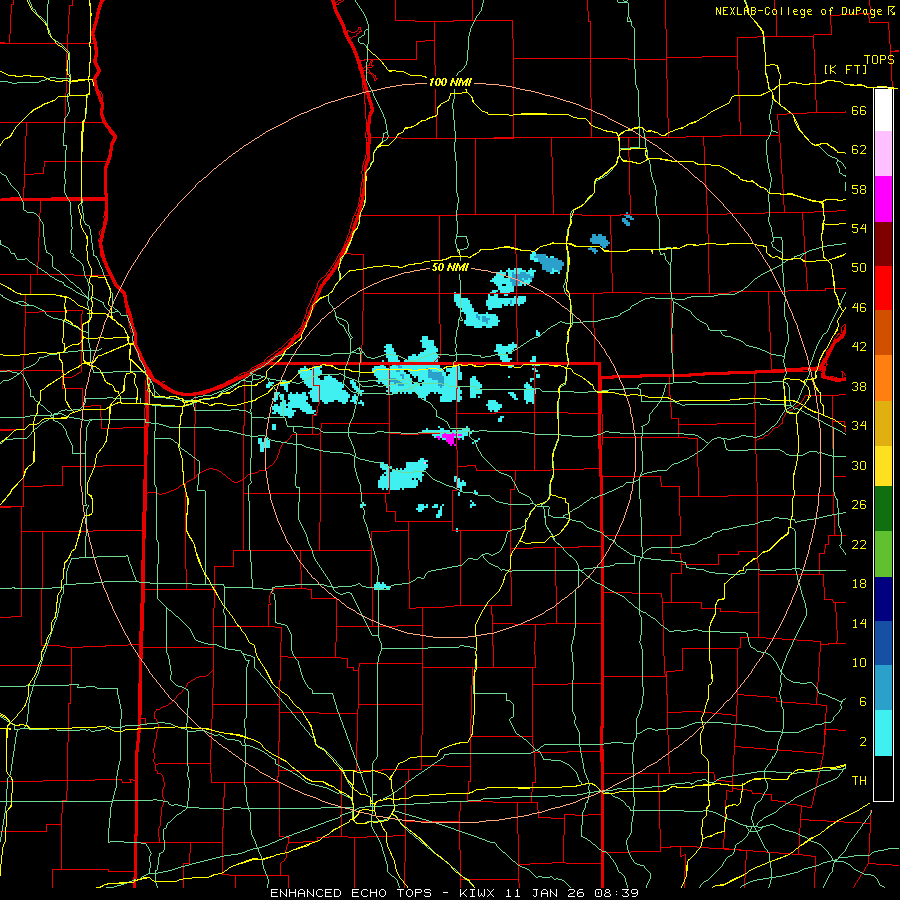Click the 18 legend value
Viewport: 900px width, 900px height.
[859, 584]
